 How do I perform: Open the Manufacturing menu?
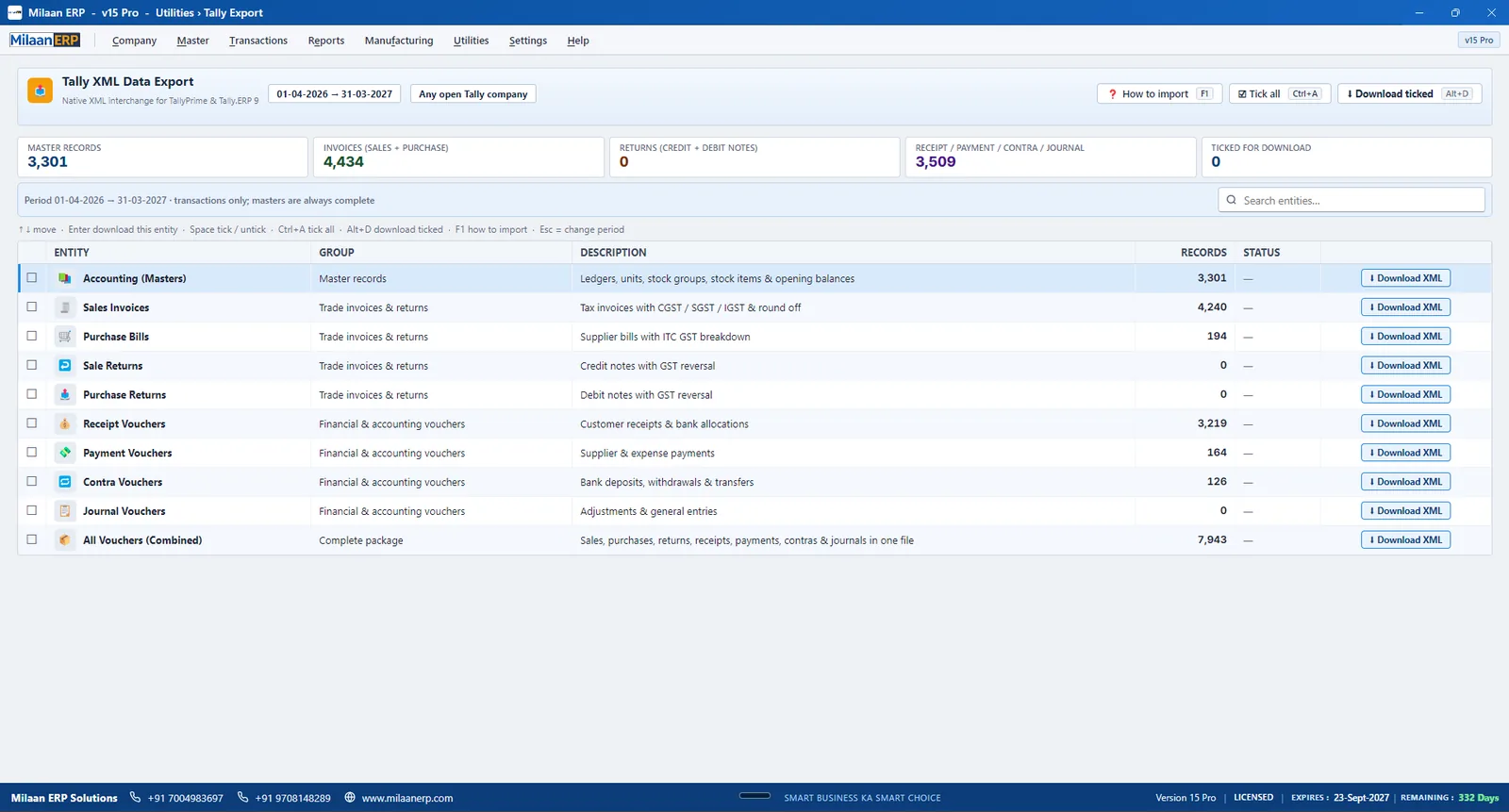coord(399,41)
